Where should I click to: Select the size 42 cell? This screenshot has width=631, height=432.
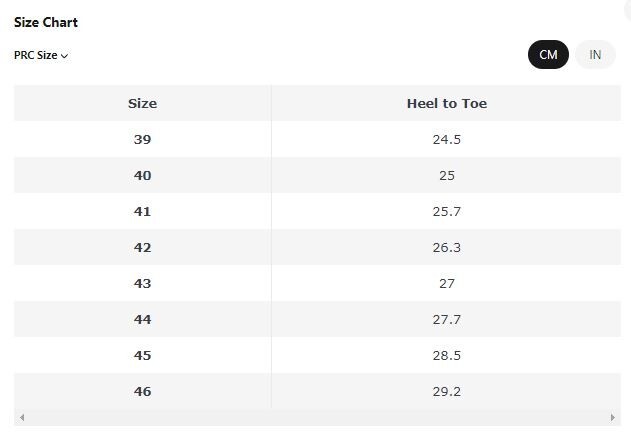pos(142,247)
